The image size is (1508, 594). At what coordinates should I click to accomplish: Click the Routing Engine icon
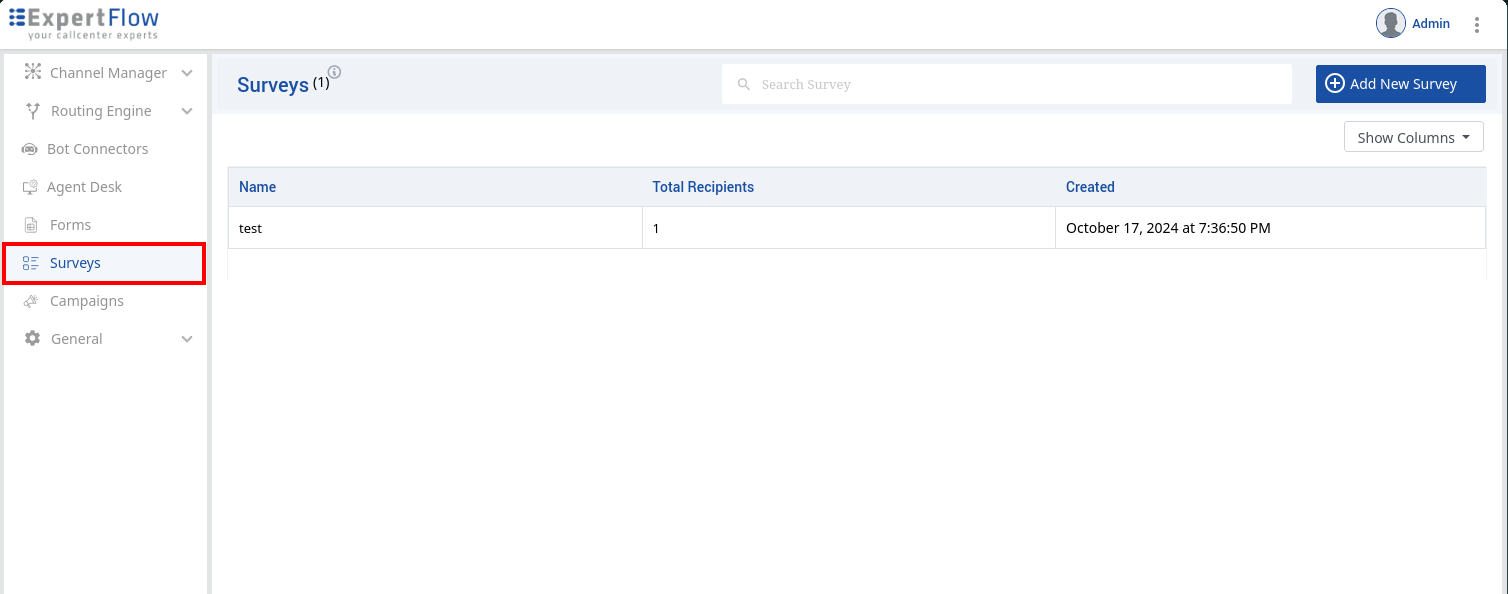[31, 110]
